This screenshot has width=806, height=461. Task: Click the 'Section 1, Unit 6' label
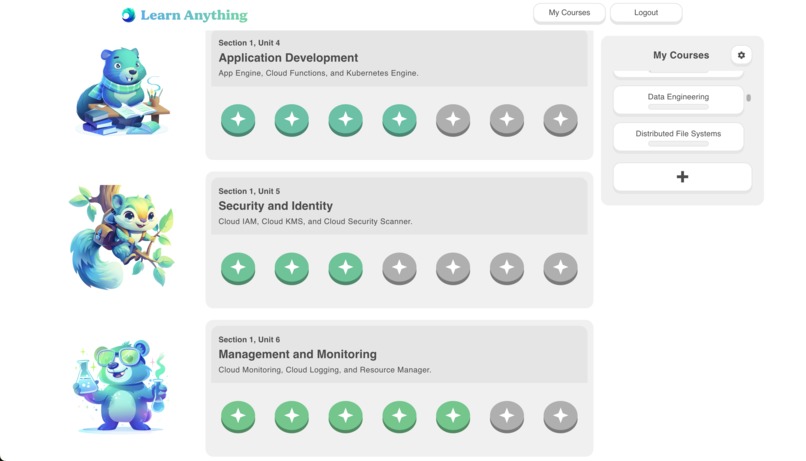pos(249,340)
